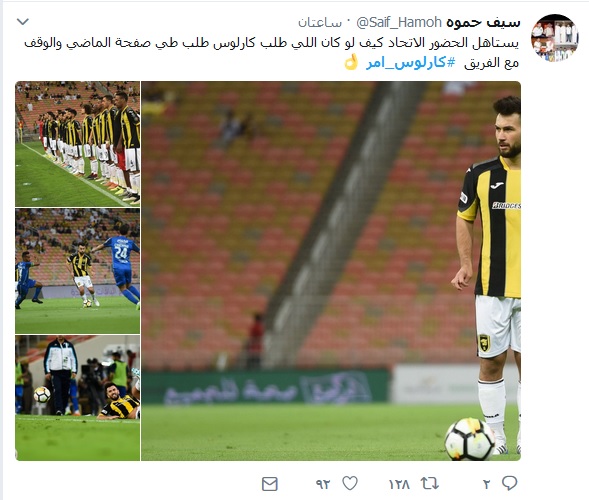Click the reply count ٢
The width and height of the screenshot is (589, 500).
point(486,485)
